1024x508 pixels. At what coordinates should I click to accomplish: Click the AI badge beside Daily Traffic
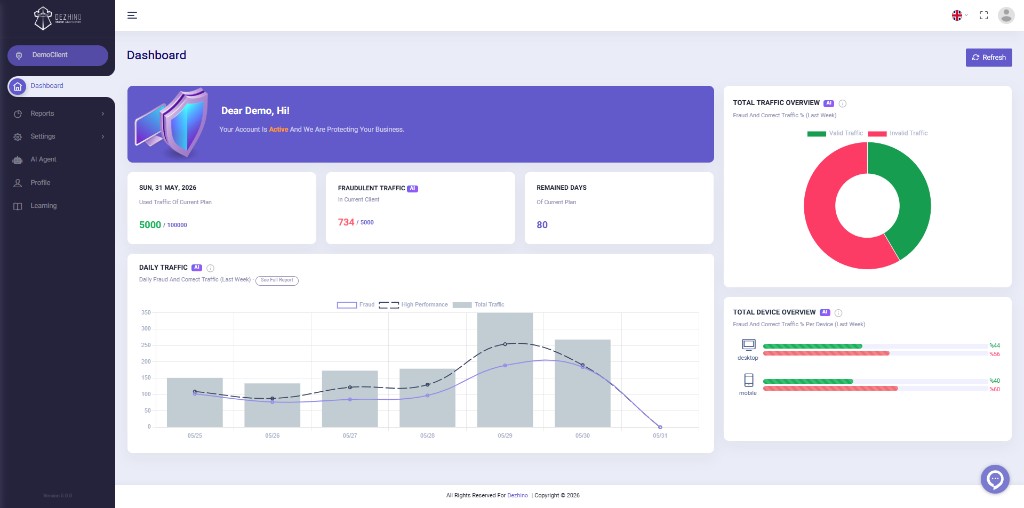click(197, 268)
